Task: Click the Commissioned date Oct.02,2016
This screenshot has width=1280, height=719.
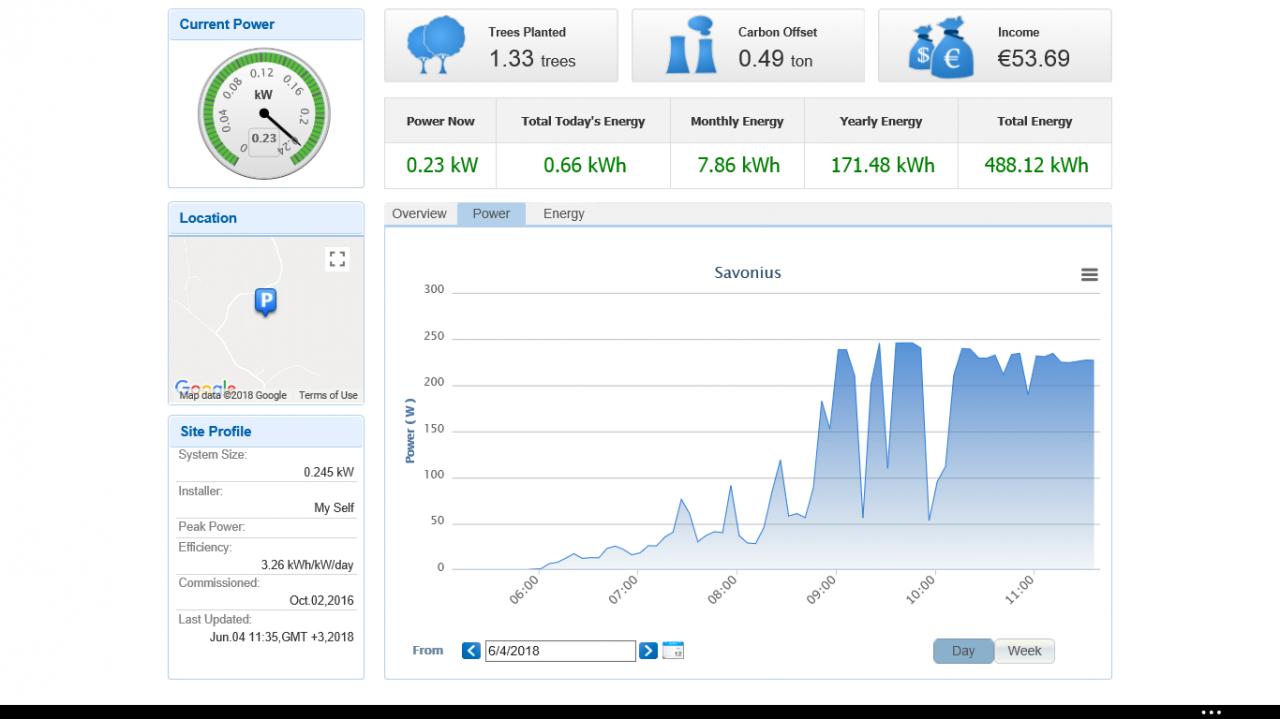Action: [x=322, y=601]
